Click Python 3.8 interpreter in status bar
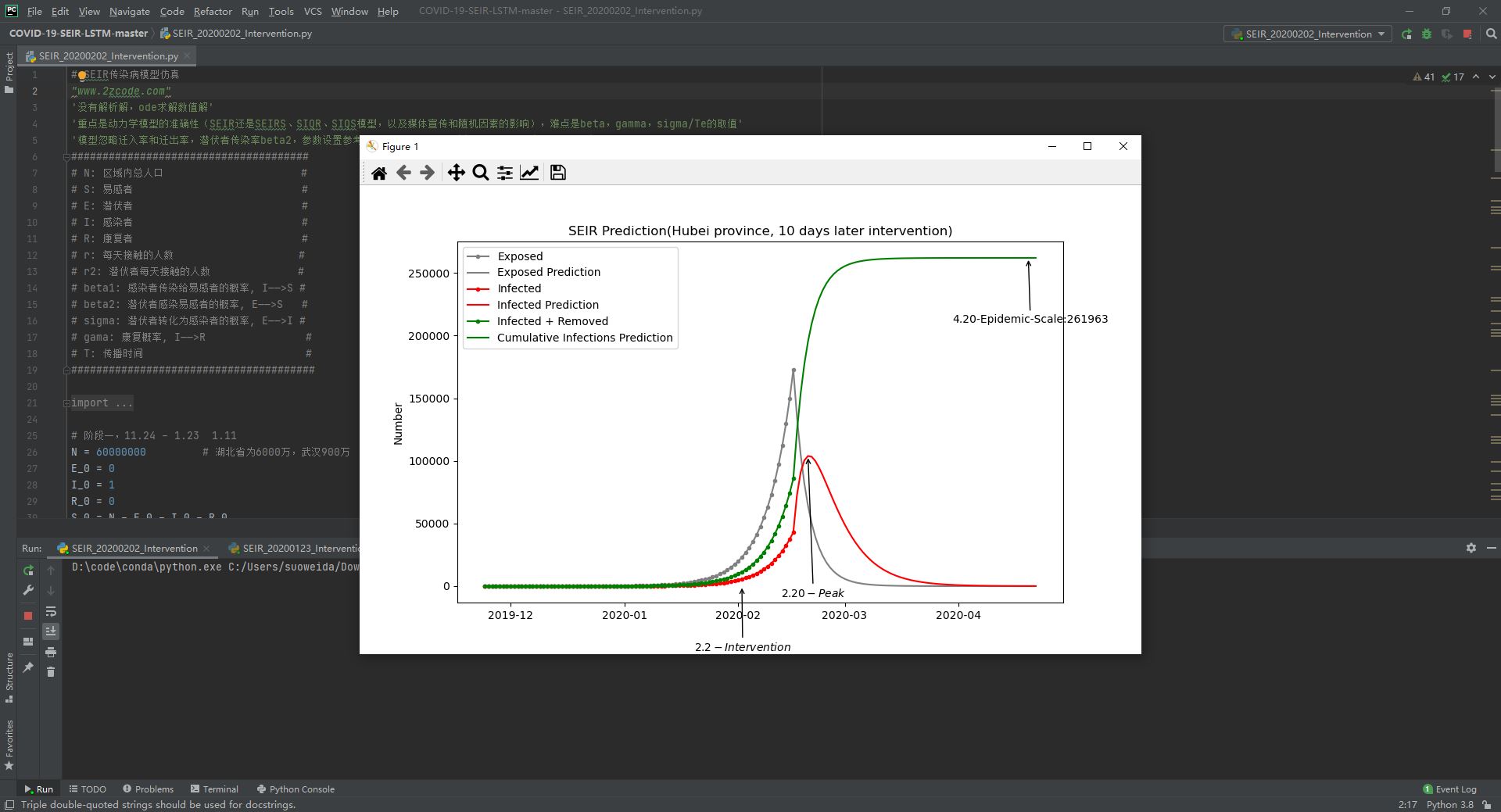The image size is (1501, 812). [1449, 805]
